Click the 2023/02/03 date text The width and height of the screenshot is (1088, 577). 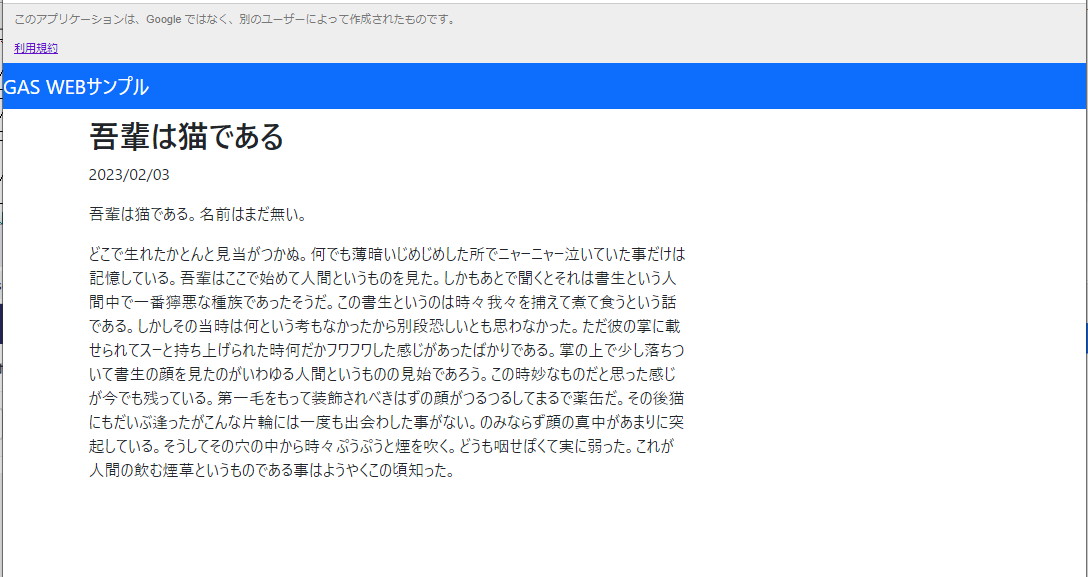(x=129, y=175)
